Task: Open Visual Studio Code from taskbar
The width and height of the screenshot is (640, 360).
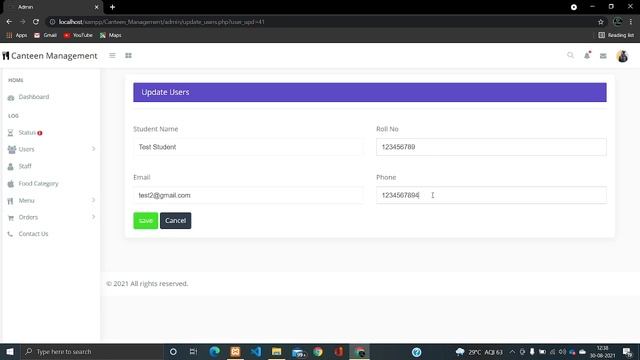Action: (x=256, y=351)
